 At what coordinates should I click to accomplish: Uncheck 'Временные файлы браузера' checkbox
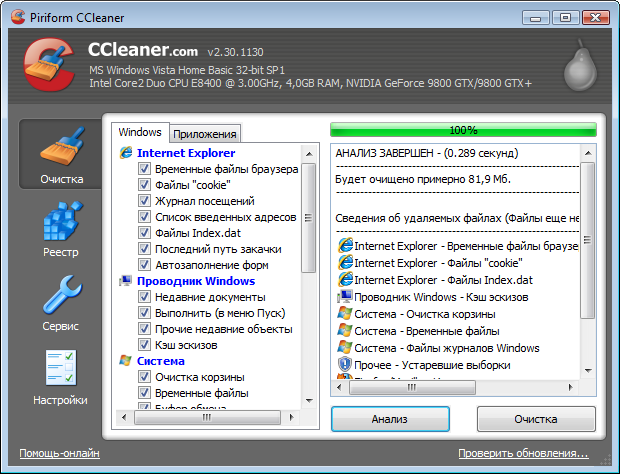tap(144, 169)
